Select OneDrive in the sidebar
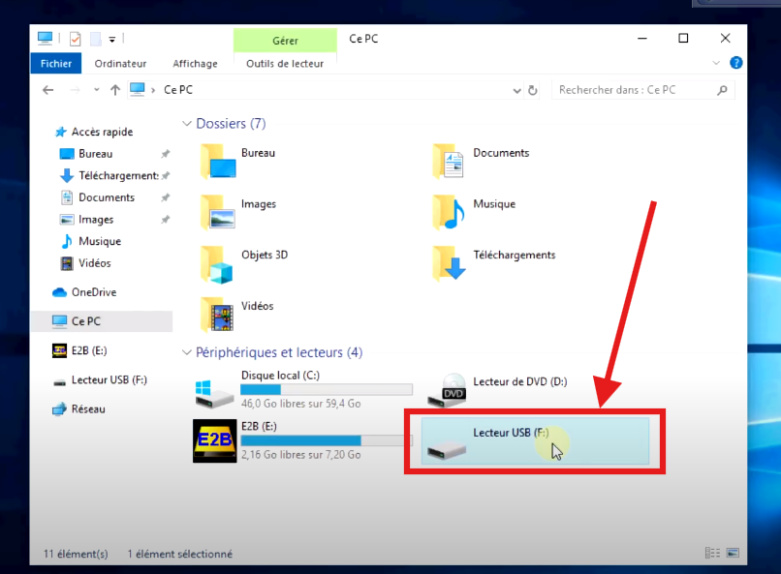The height and width of the screenshot is (574, 781). 94,292
